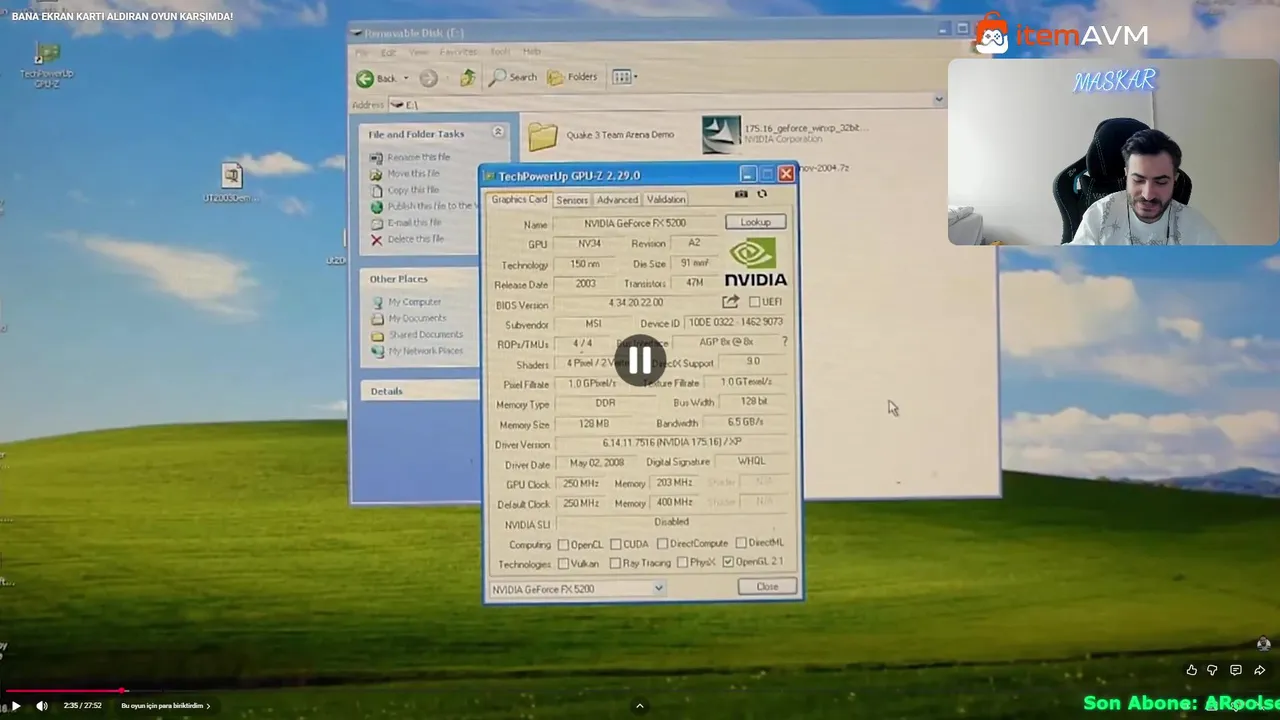Expand the Other Places panel header
1280x720 pixels.
coord(420,279)
